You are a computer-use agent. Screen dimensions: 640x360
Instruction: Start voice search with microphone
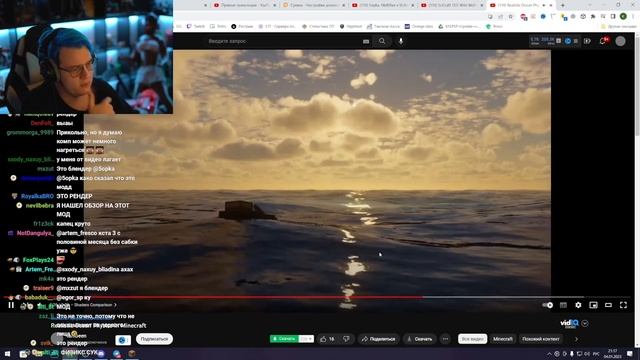point(401,41)
